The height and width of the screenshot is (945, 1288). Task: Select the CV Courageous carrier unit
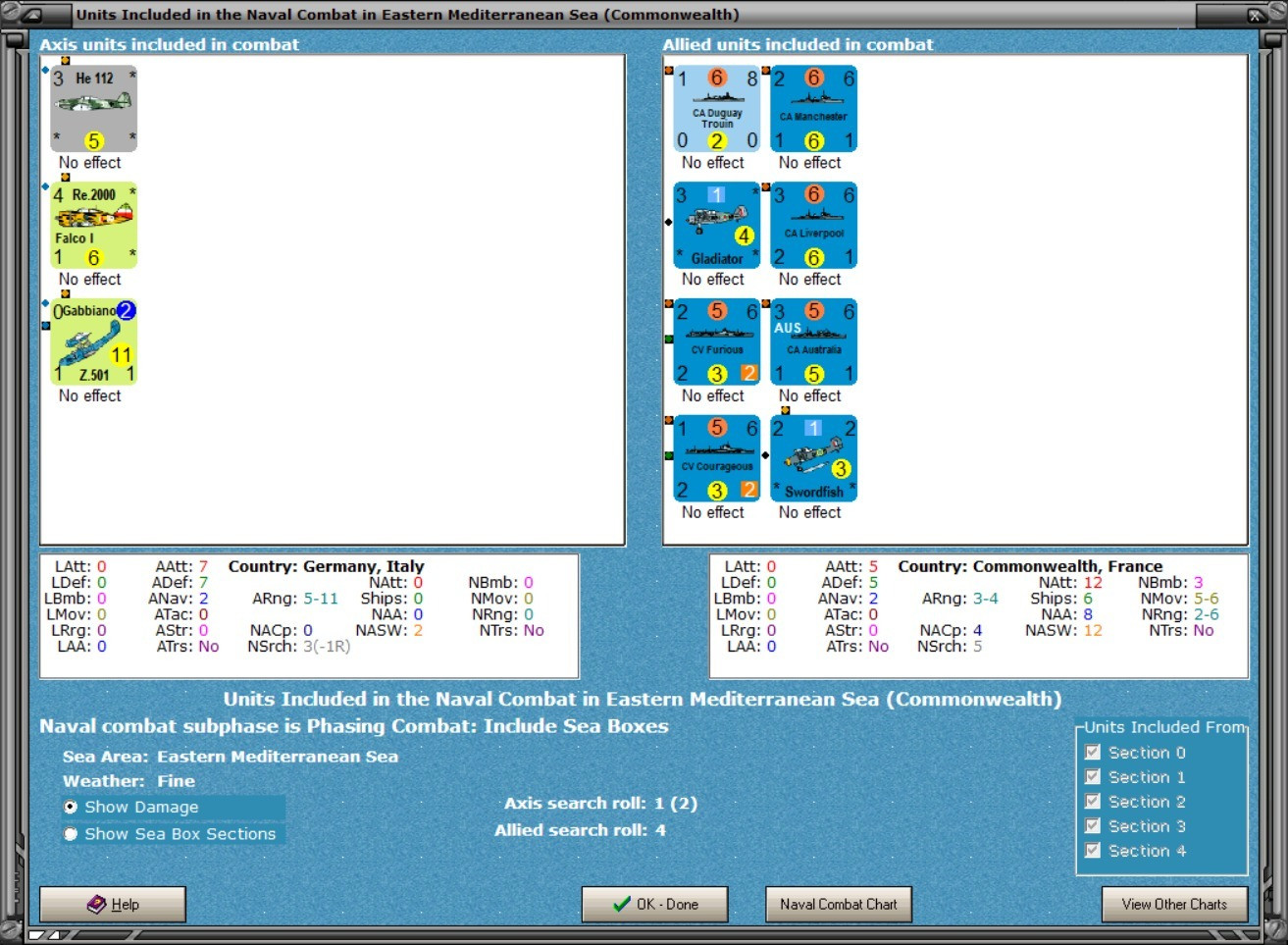click(717, 458)
